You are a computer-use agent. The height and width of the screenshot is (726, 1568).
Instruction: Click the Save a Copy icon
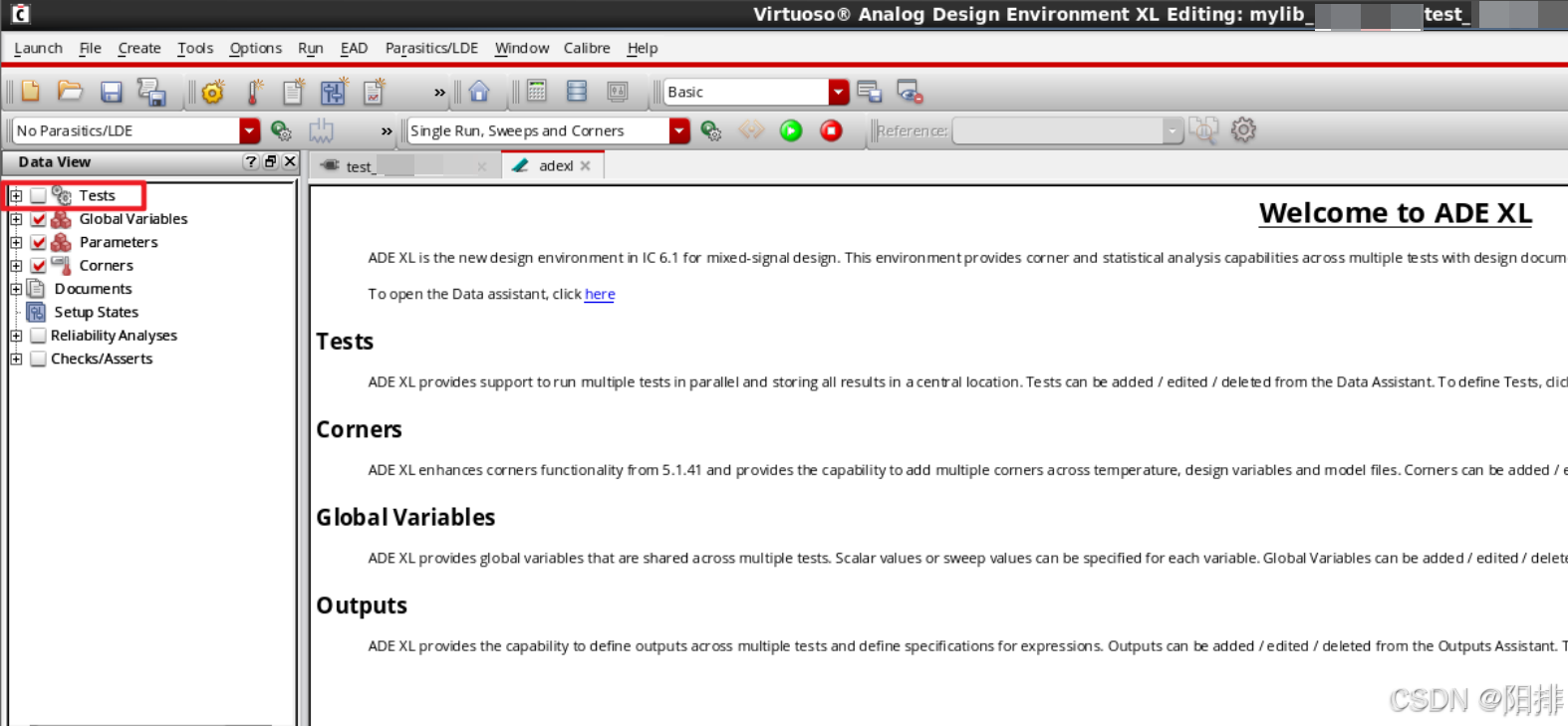click(x=151, y=92)
